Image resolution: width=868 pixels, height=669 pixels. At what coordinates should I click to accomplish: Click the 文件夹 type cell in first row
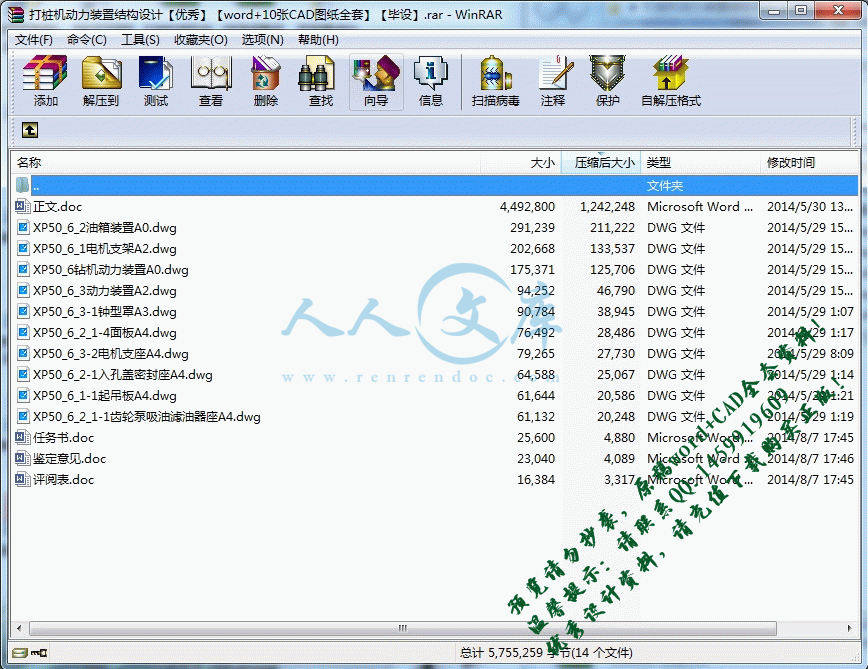click(665, 186)
